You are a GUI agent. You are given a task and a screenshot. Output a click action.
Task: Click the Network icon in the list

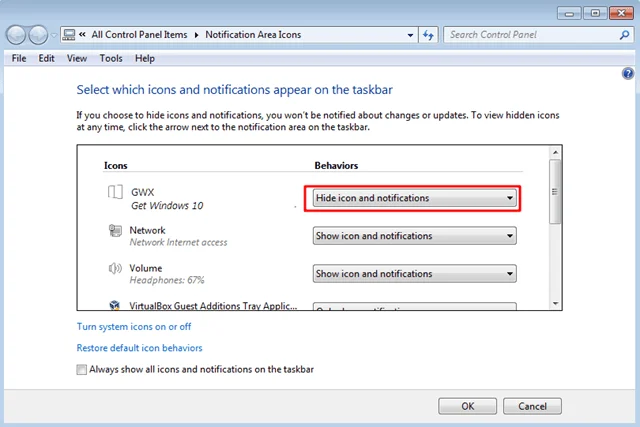click(x=115, y=231)
